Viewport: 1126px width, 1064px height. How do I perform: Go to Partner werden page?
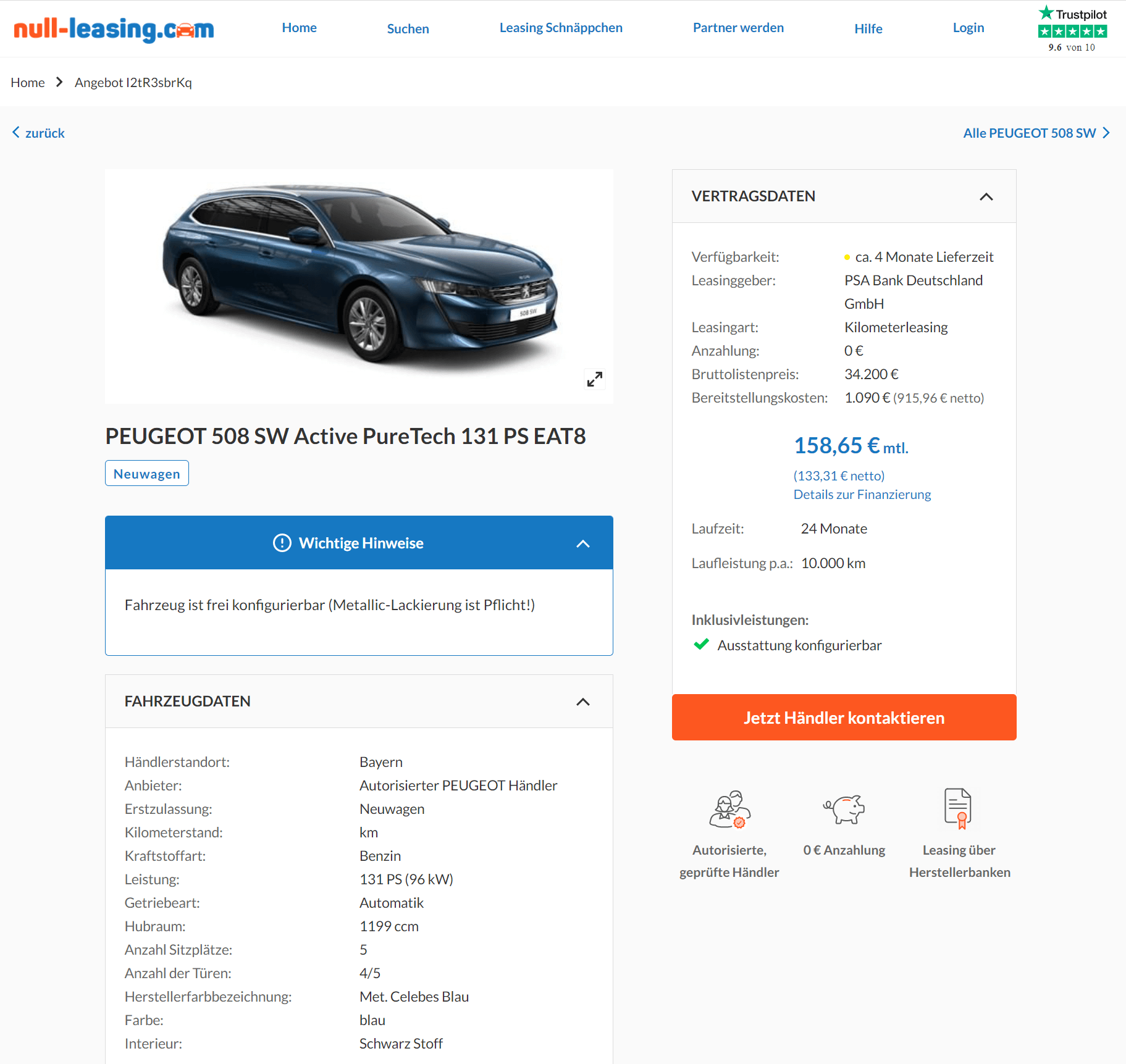pos(738,28)
